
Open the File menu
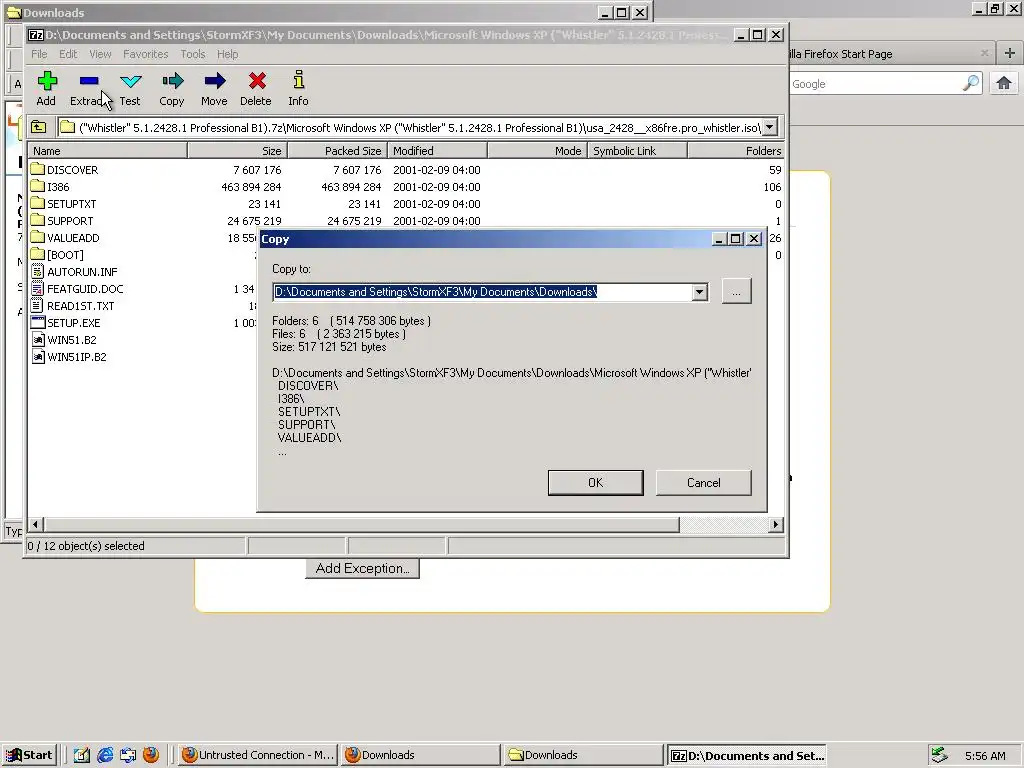39,54
